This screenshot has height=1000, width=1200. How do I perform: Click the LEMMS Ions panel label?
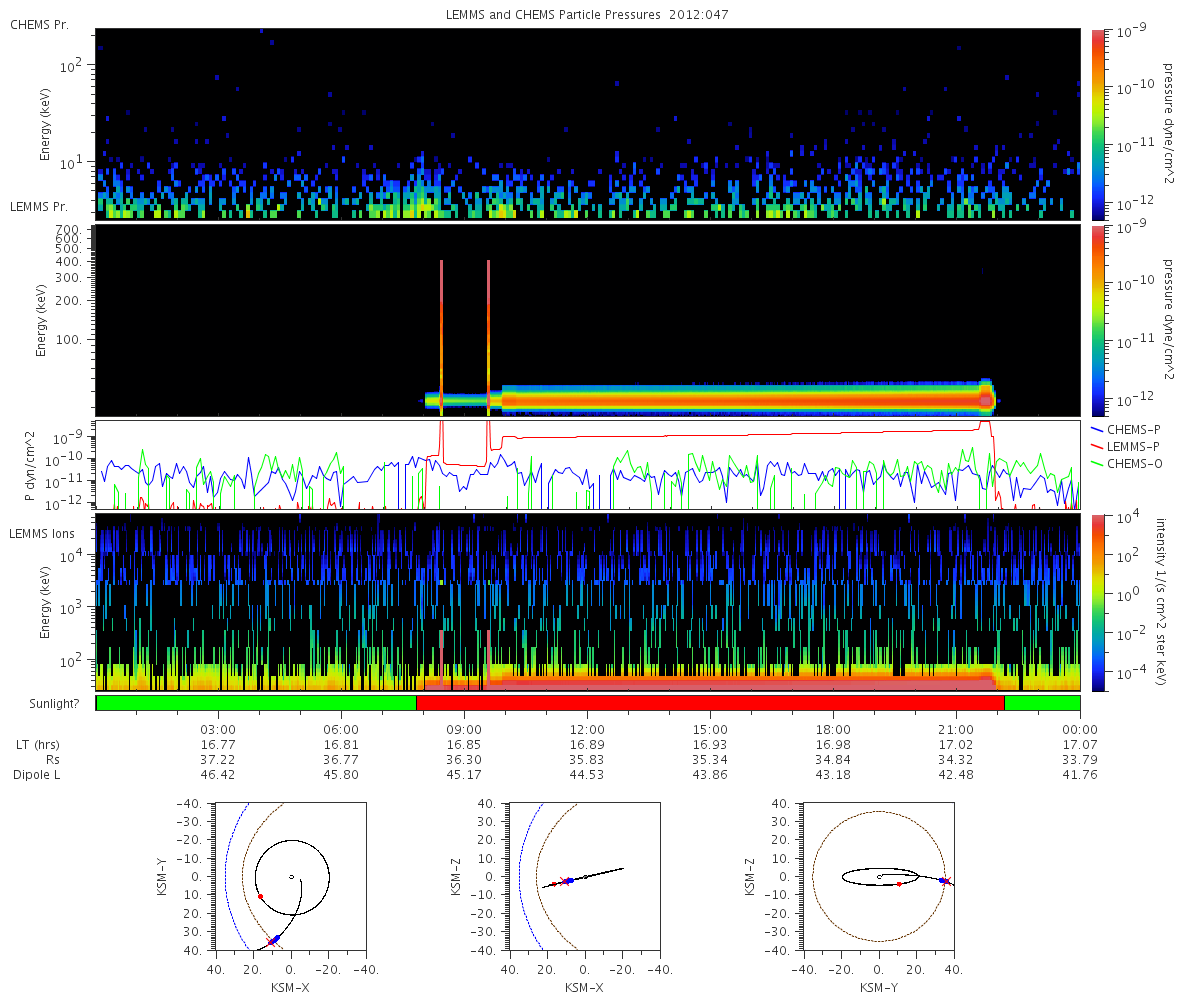click(x=40, y=535)
